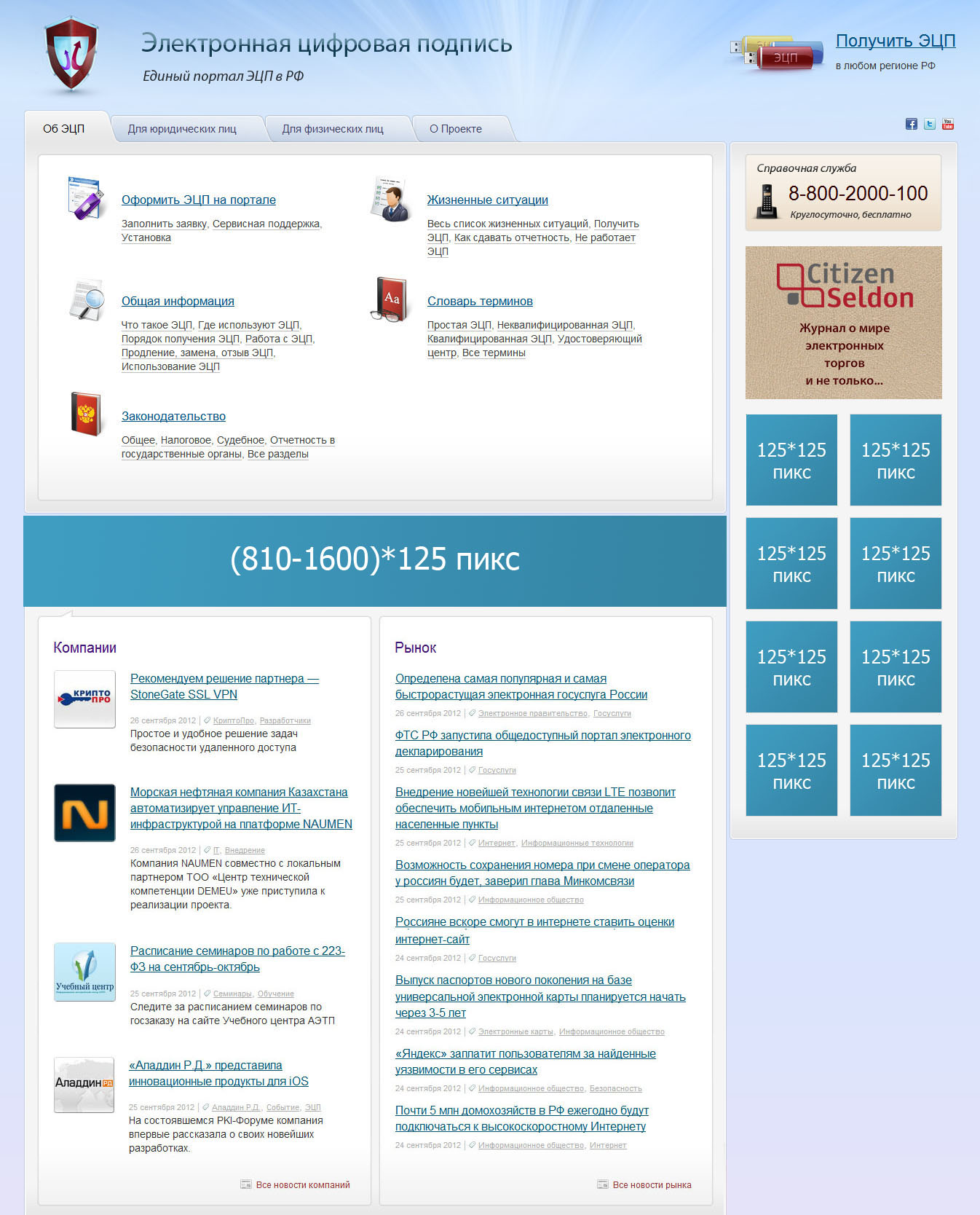Click the Citizen Seldon banner
This screenshot has height=1215, width=980.
click(x=843, y=323)
